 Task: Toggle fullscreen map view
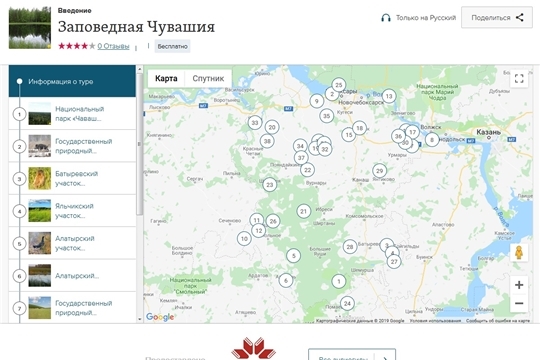(x=519, y=79)
